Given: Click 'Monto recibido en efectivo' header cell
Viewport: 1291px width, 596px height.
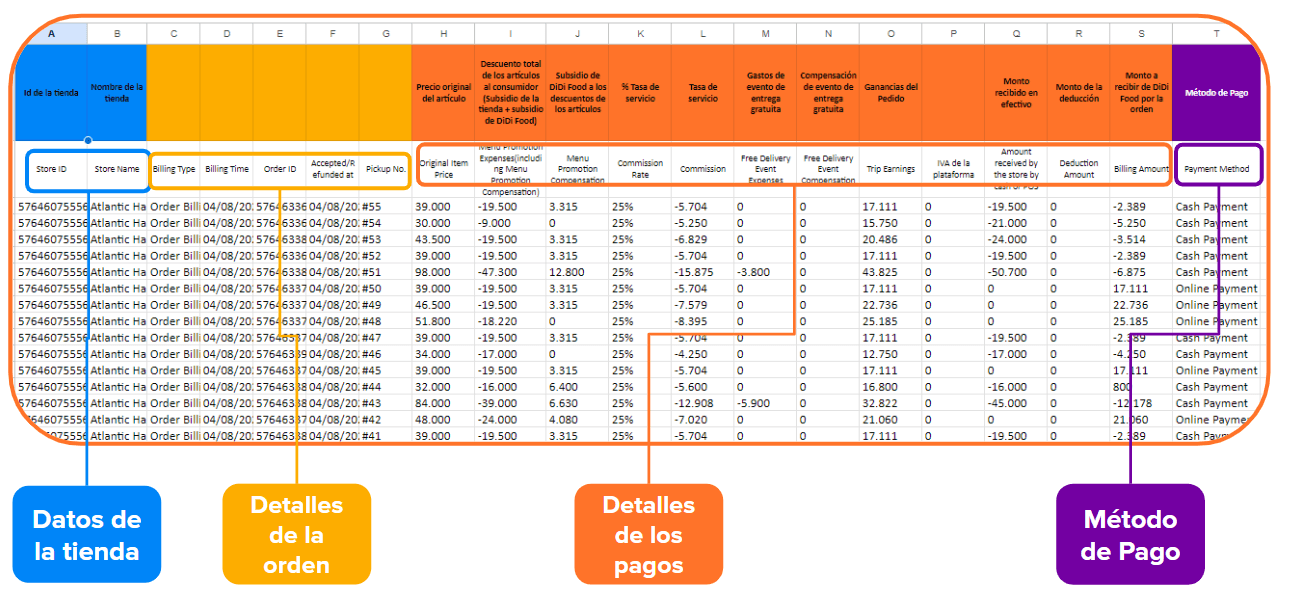Looking at the screenshot, I should point(1016,92).
